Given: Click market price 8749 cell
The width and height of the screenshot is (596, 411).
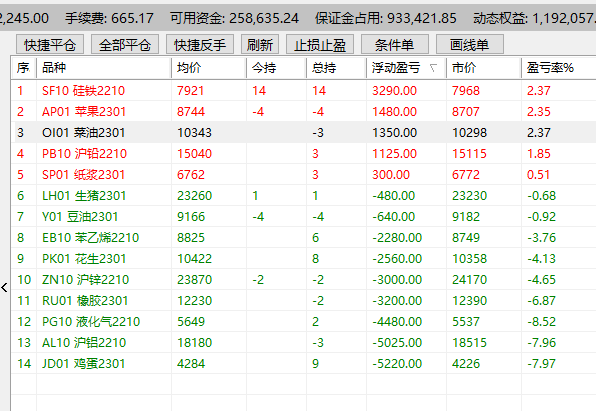Looking at the screenshot, I should [x=466, y=238].
